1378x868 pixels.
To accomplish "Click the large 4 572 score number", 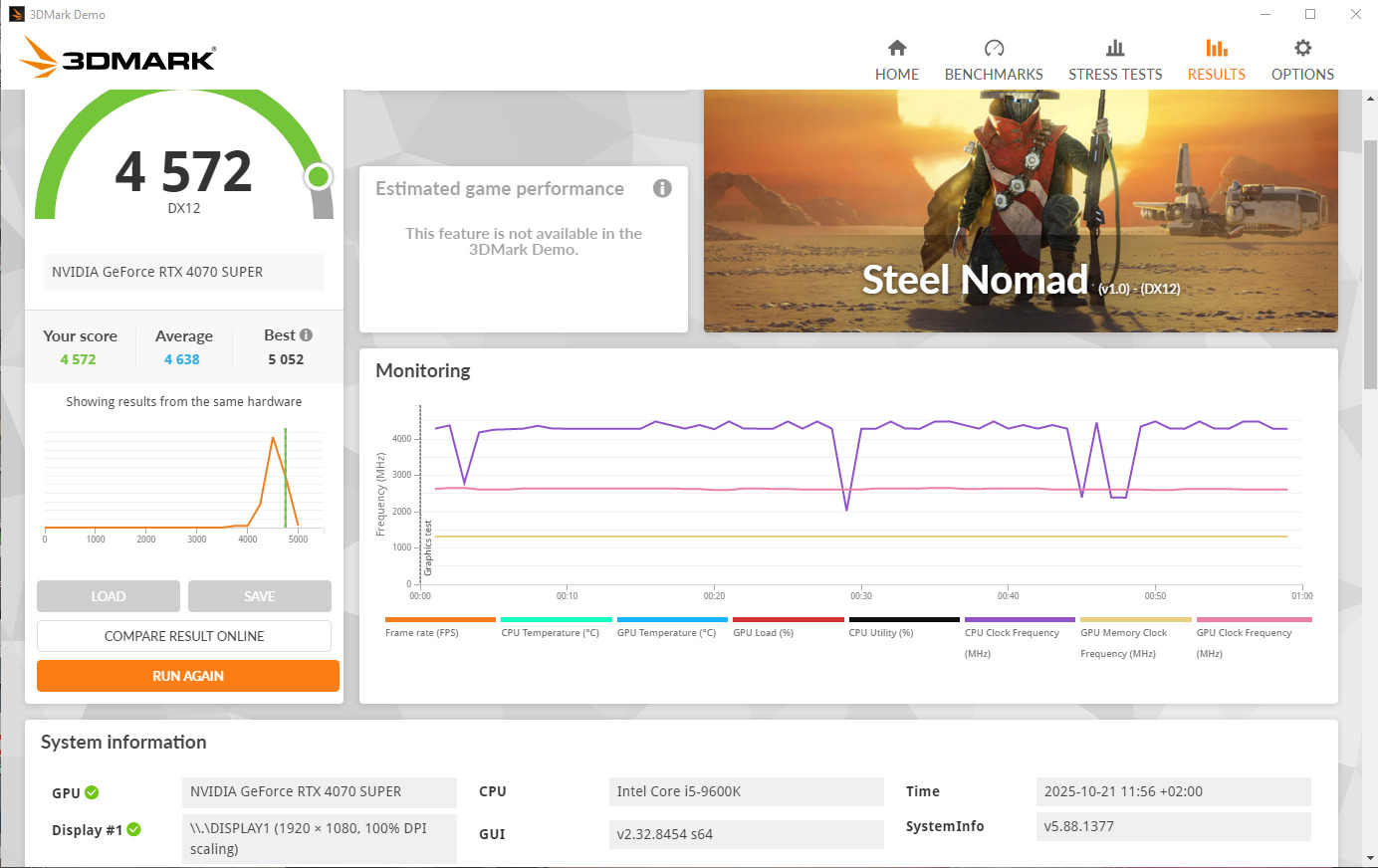I will pos(184,171).
